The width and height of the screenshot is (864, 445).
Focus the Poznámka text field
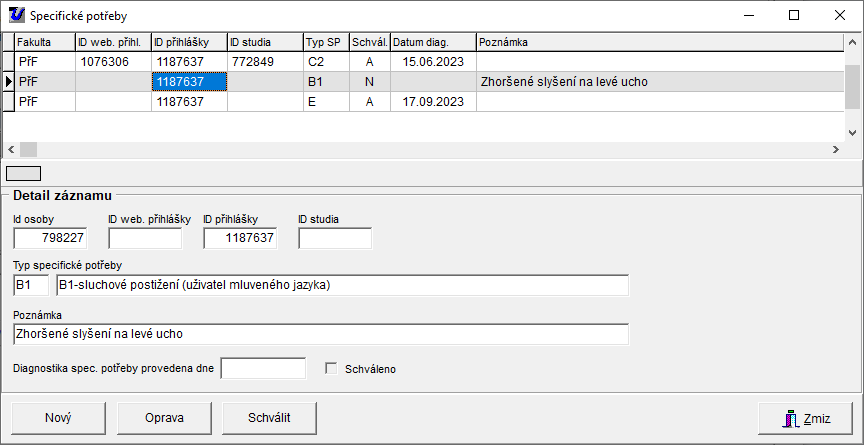pos(320,334)
